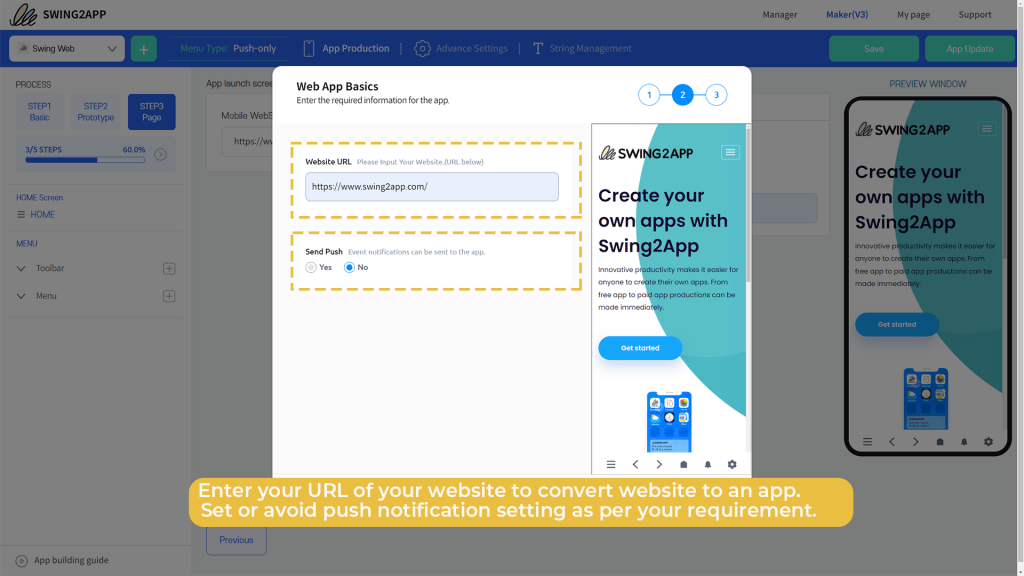Expand the Toolbar section chevron

pos(21,268)
